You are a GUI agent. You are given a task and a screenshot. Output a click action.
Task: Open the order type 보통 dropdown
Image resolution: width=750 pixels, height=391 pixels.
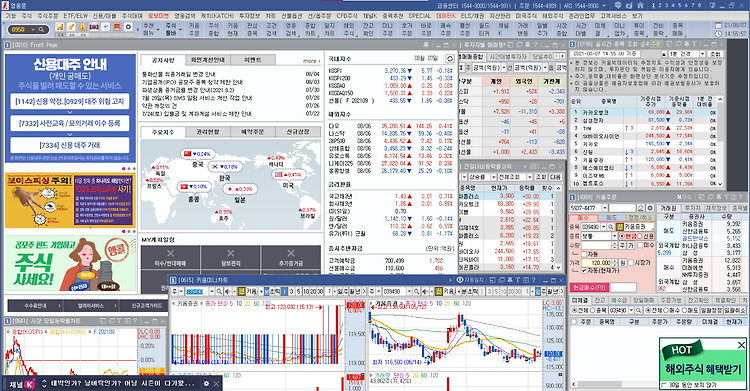point(615,236)
